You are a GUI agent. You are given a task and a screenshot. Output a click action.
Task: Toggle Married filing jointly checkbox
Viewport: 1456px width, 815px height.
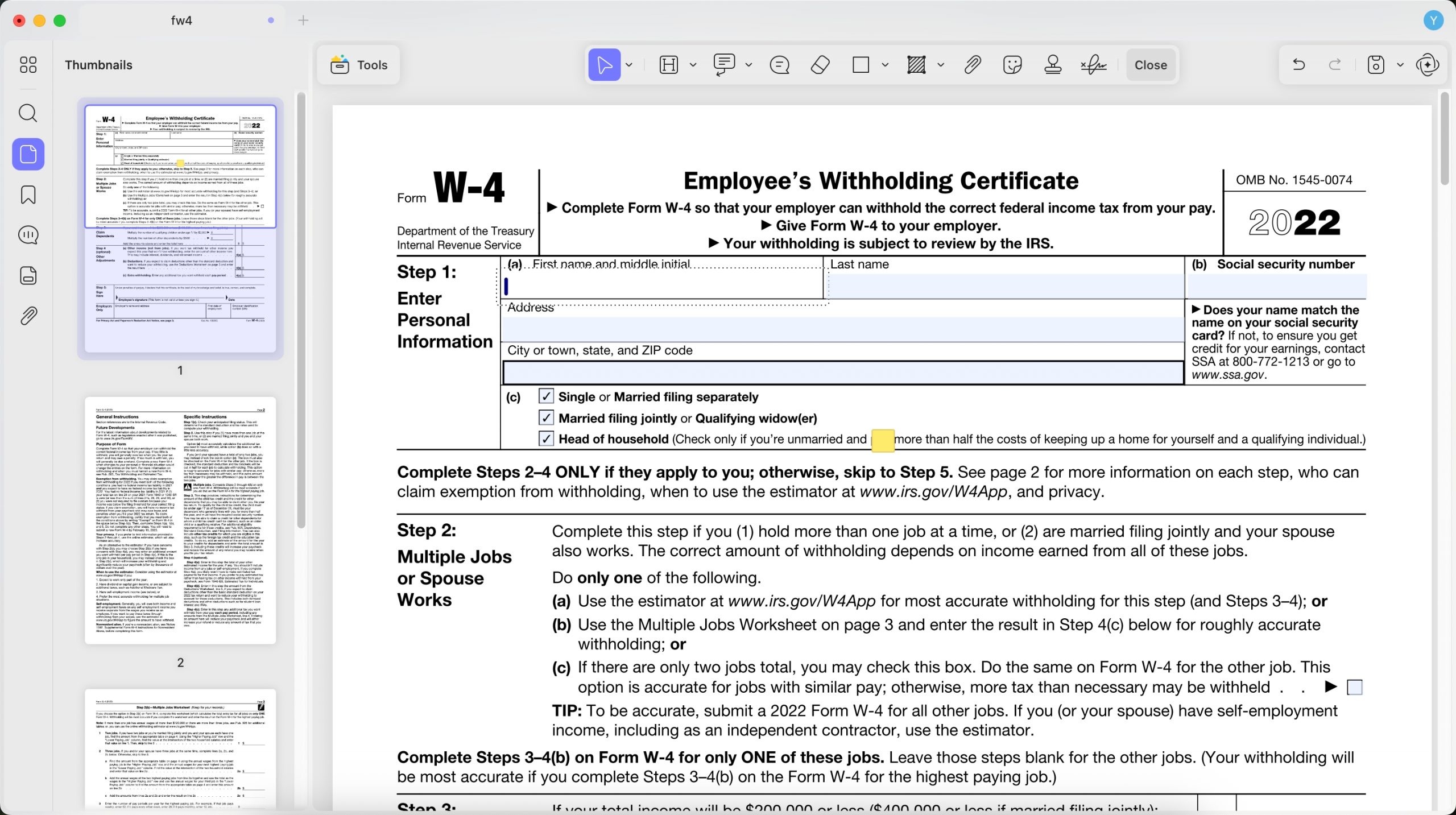coord(546,417)
